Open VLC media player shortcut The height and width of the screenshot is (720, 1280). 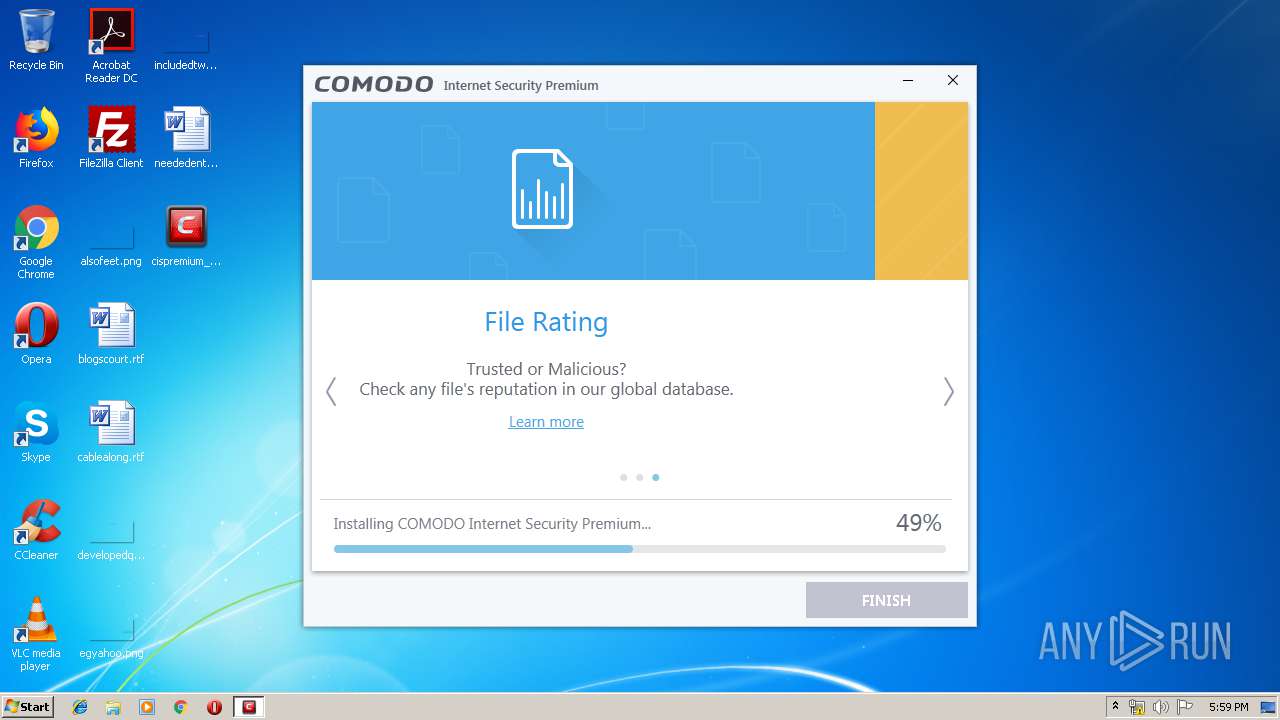point(36,634)
